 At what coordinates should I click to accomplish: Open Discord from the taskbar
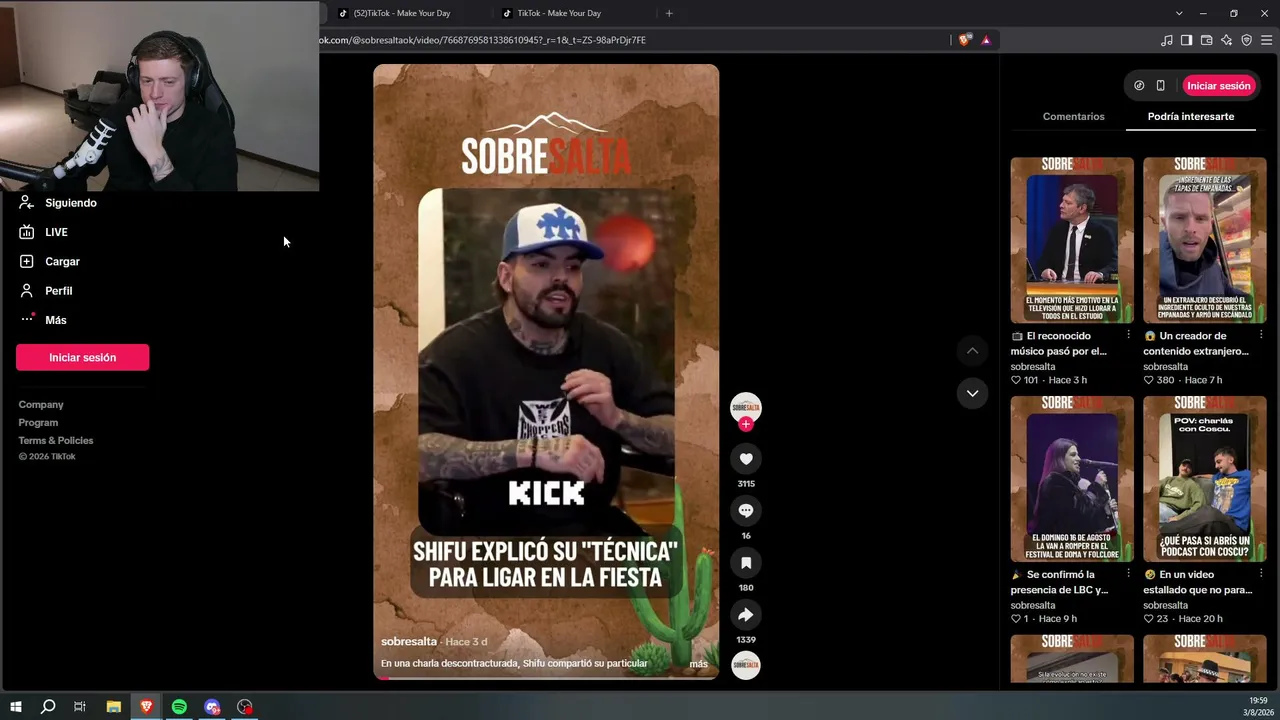pos(212,707)
